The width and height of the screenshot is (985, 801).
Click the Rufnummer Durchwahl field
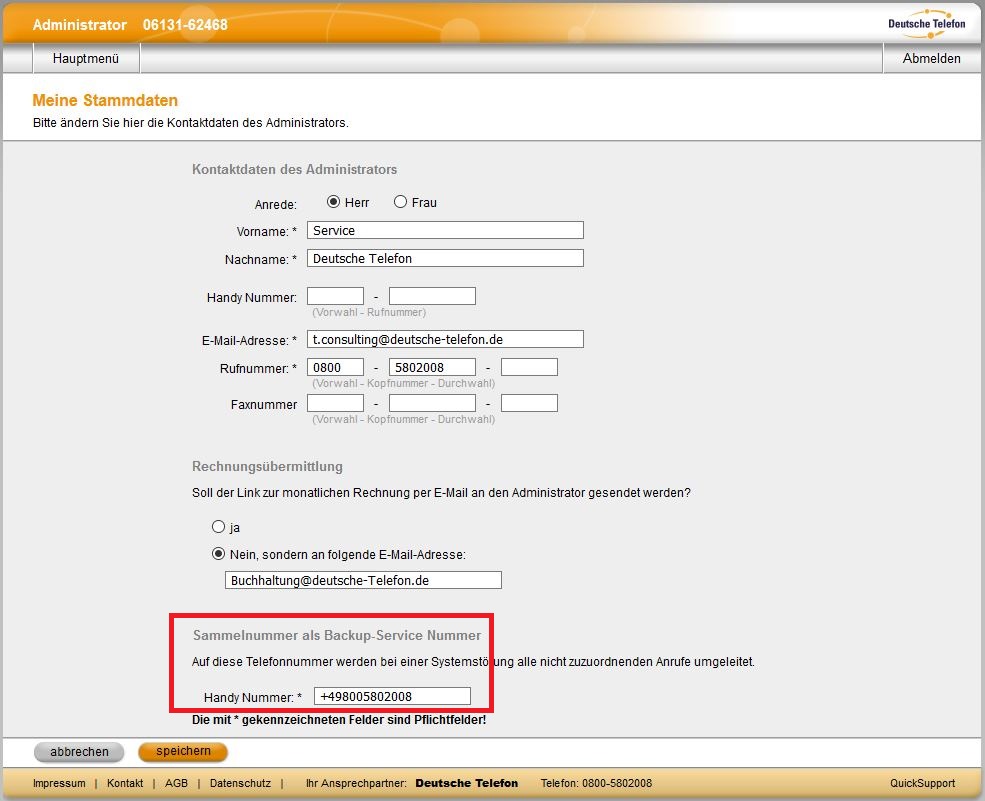click(x=529, y=368)
